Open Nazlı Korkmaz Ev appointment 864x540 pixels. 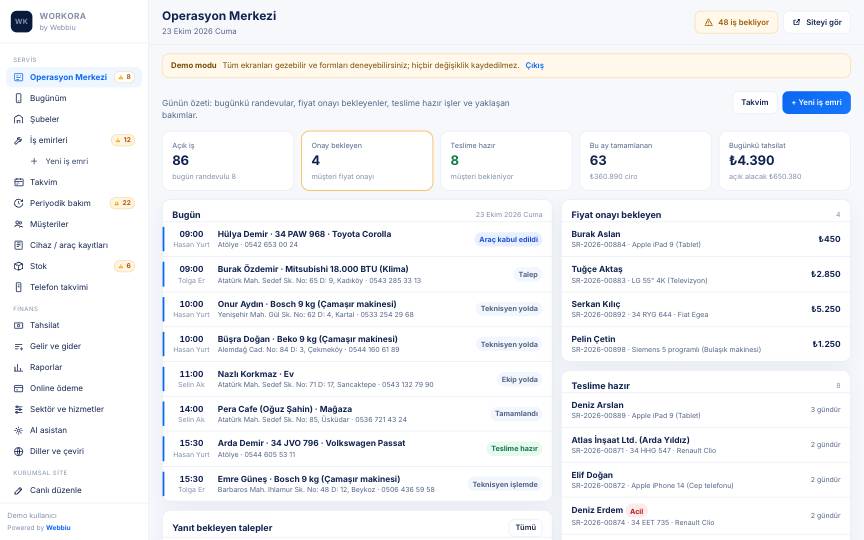click(x=357, y=379)
